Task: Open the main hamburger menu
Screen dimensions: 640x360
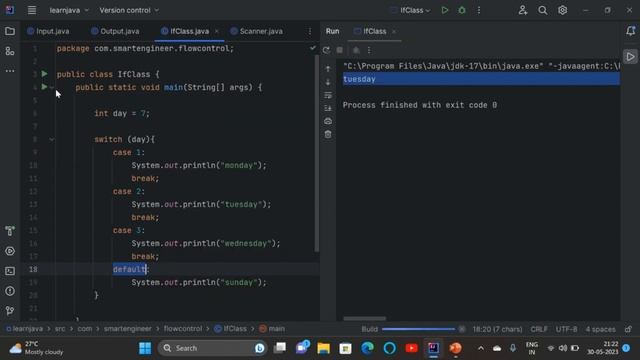Action: [x=31, y=10]
